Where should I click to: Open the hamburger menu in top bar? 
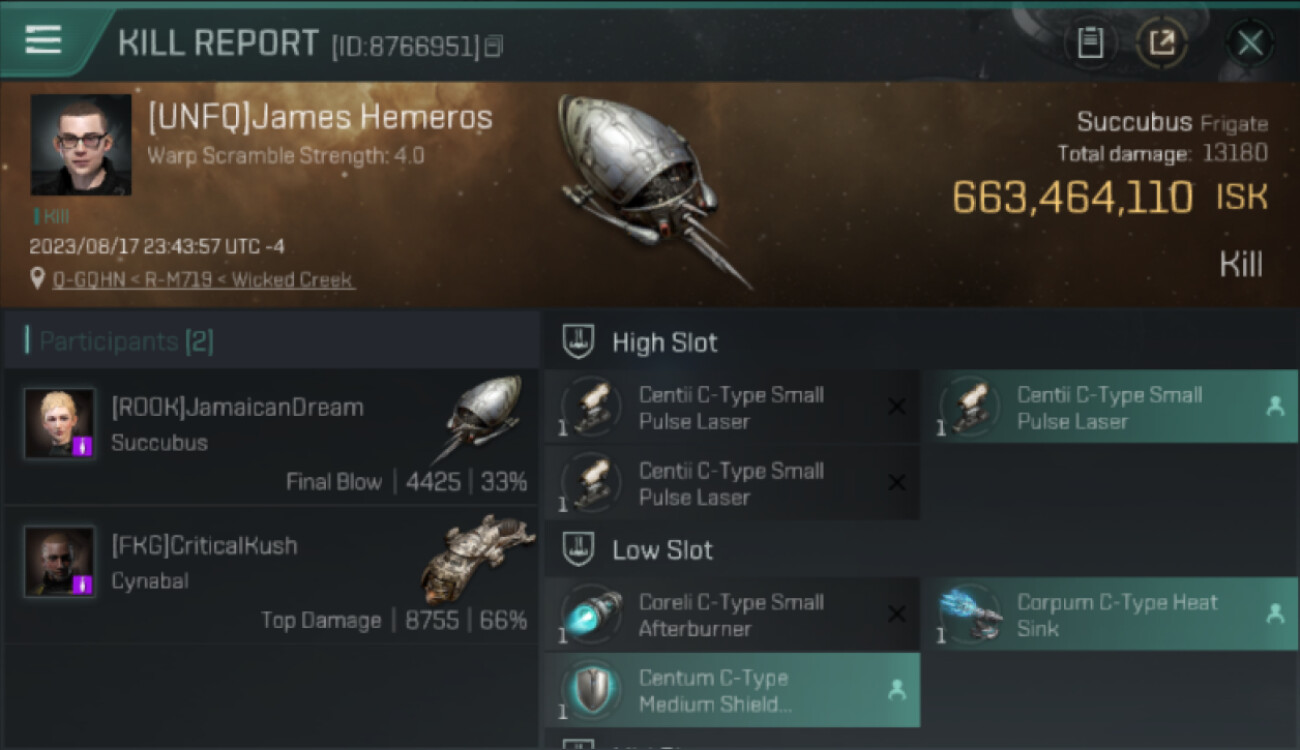pyautogui.click(x=43, y=39)
